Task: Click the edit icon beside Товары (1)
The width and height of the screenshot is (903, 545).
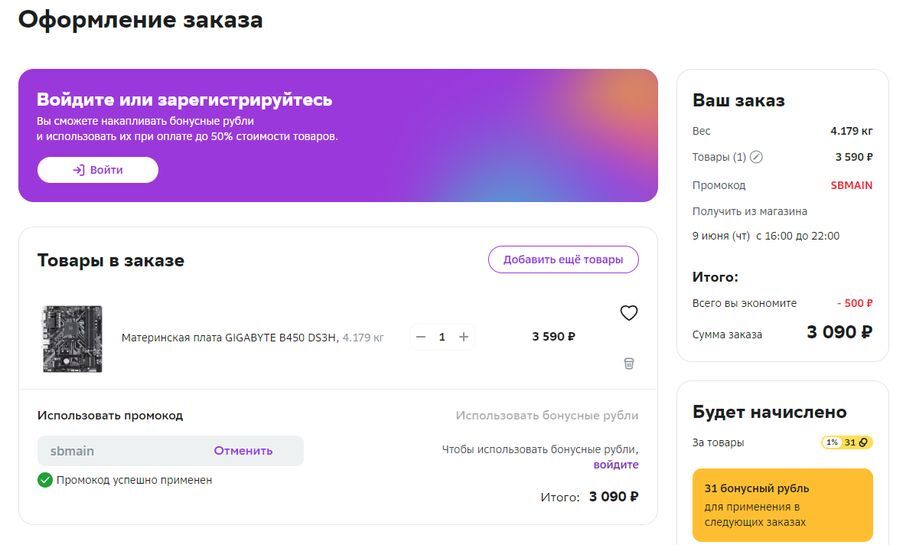Action: click(756, 157)
